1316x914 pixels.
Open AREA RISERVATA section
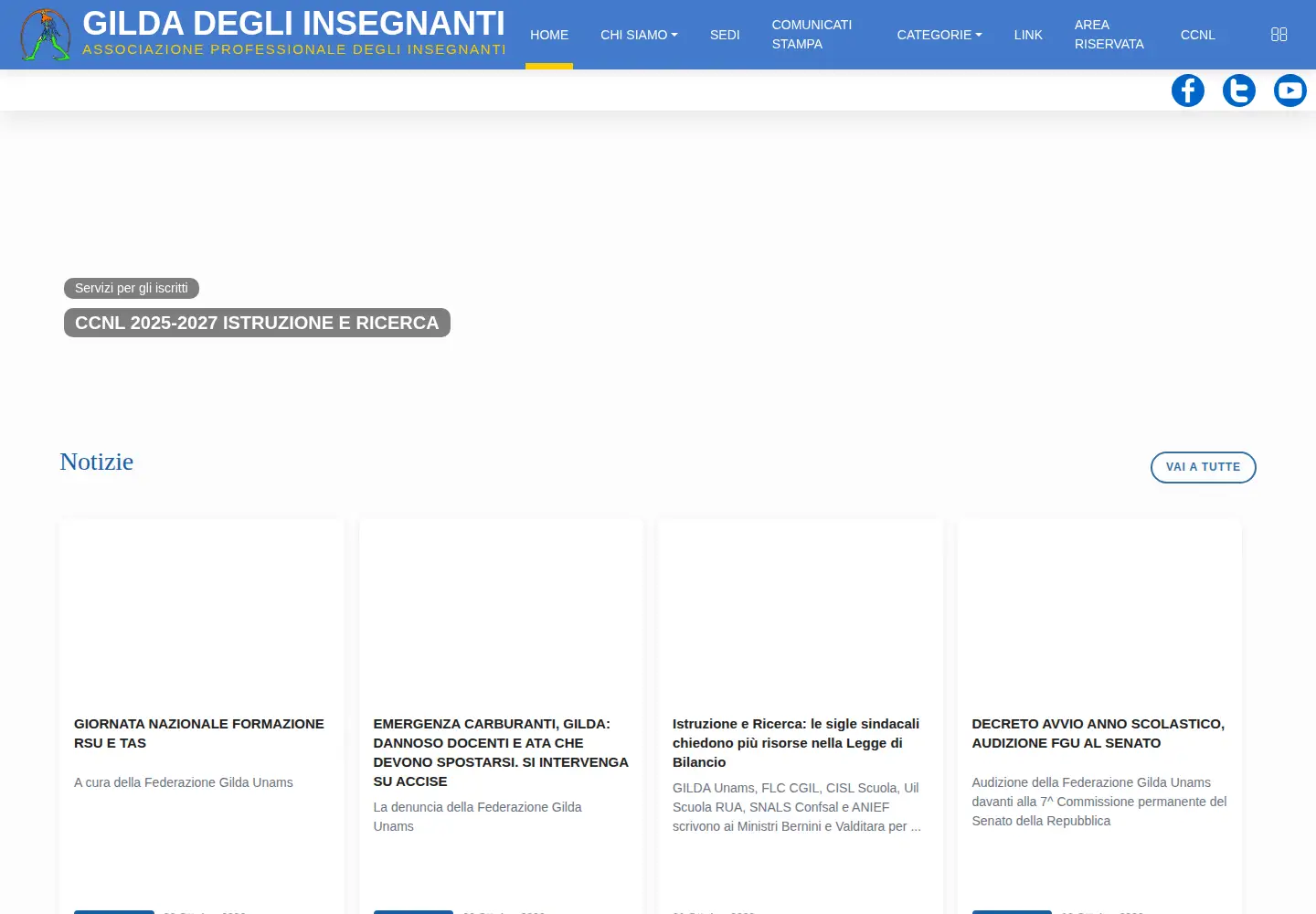(1109, 35)
